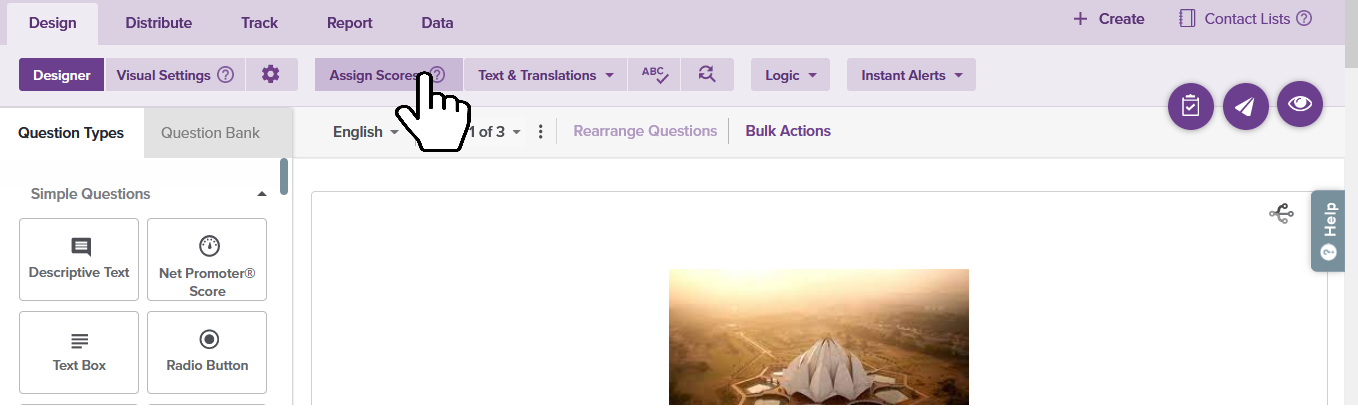
Task: Click the find and replace icon
Action: 707,75
